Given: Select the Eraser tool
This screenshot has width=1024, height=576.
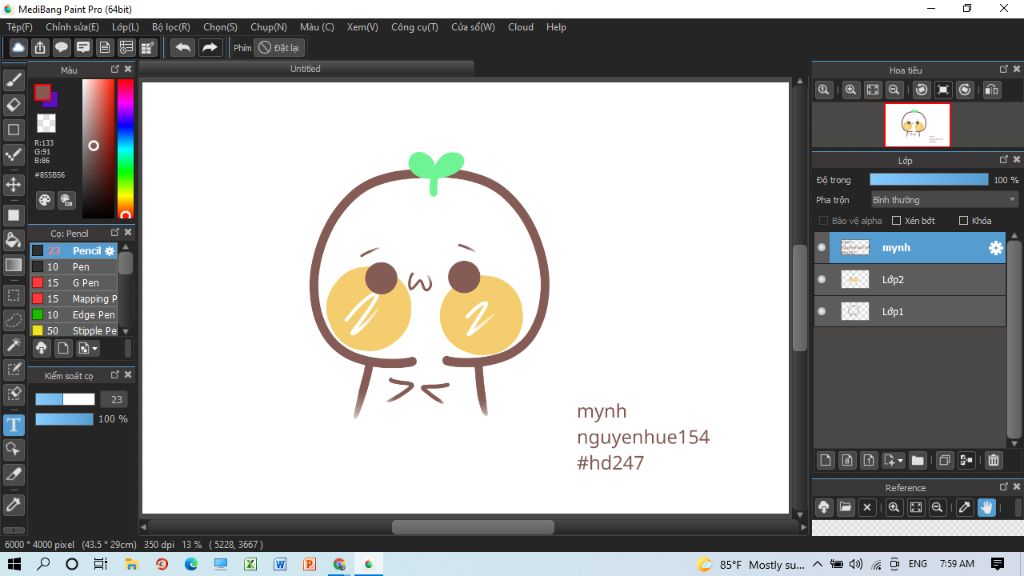Looking at the screenshot, I should [14, 105].
